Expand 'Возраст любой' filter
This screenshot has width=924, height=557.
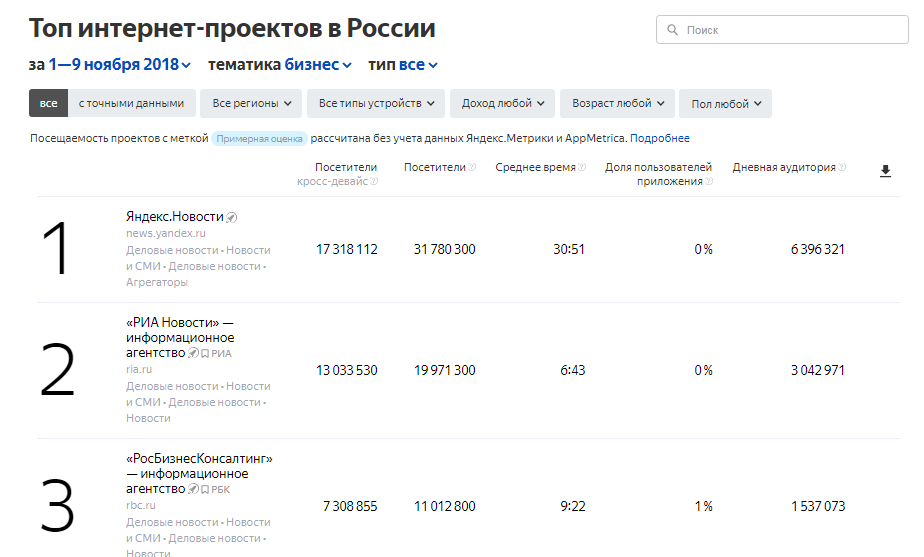(x=617, y=103)
